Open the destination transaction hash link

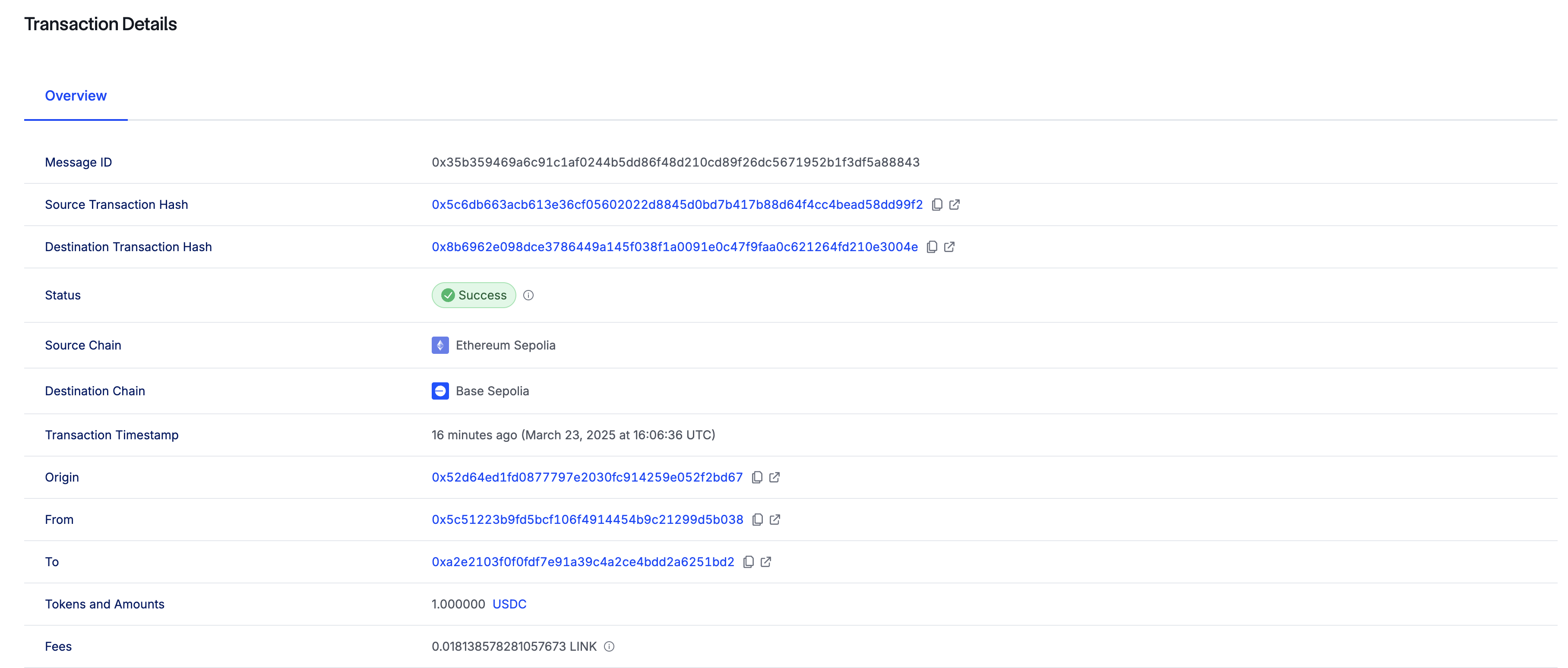674,247
